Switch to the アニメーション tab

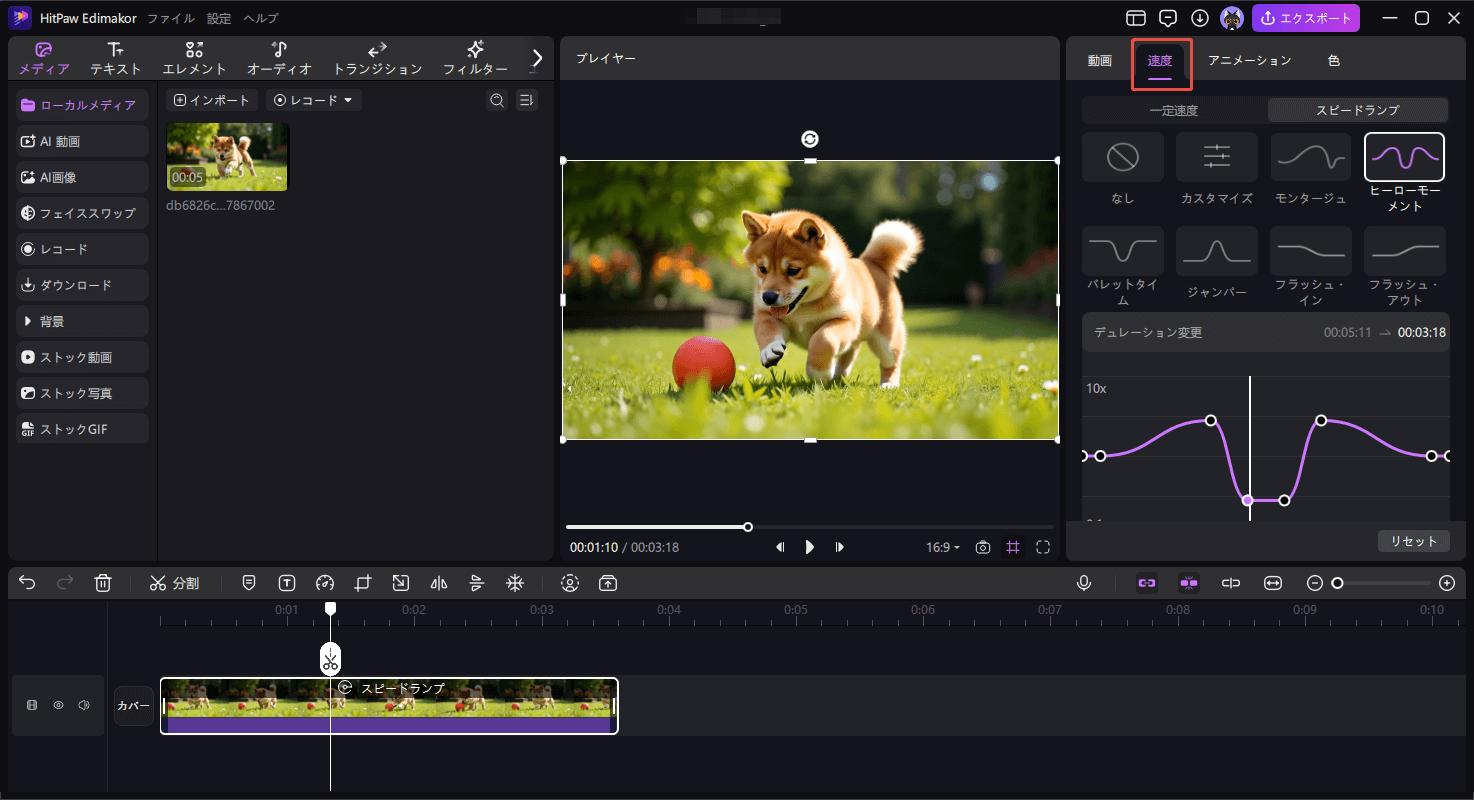1250,61
